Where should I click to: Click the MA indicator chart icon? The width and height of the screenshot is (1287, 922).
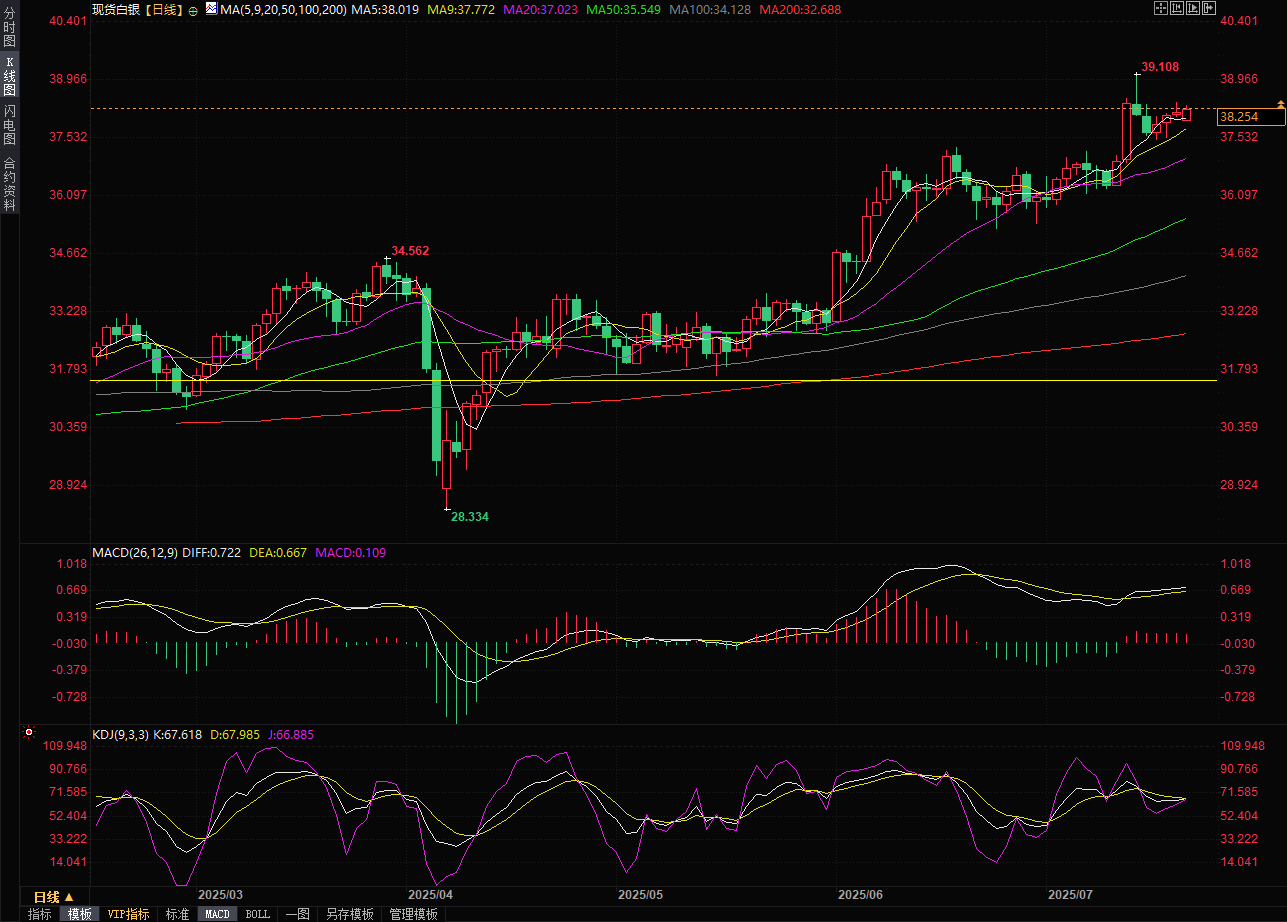click(210, 9)
